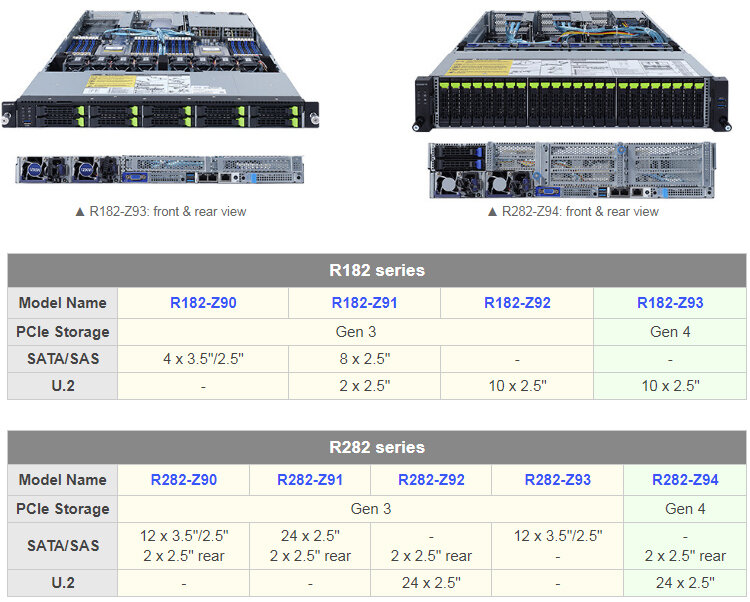Viewport: 750px width, 602px height.
Task: Click the '24 x 2.5"' U.2 cell for R282-Z94
Action: coord(685,582)
